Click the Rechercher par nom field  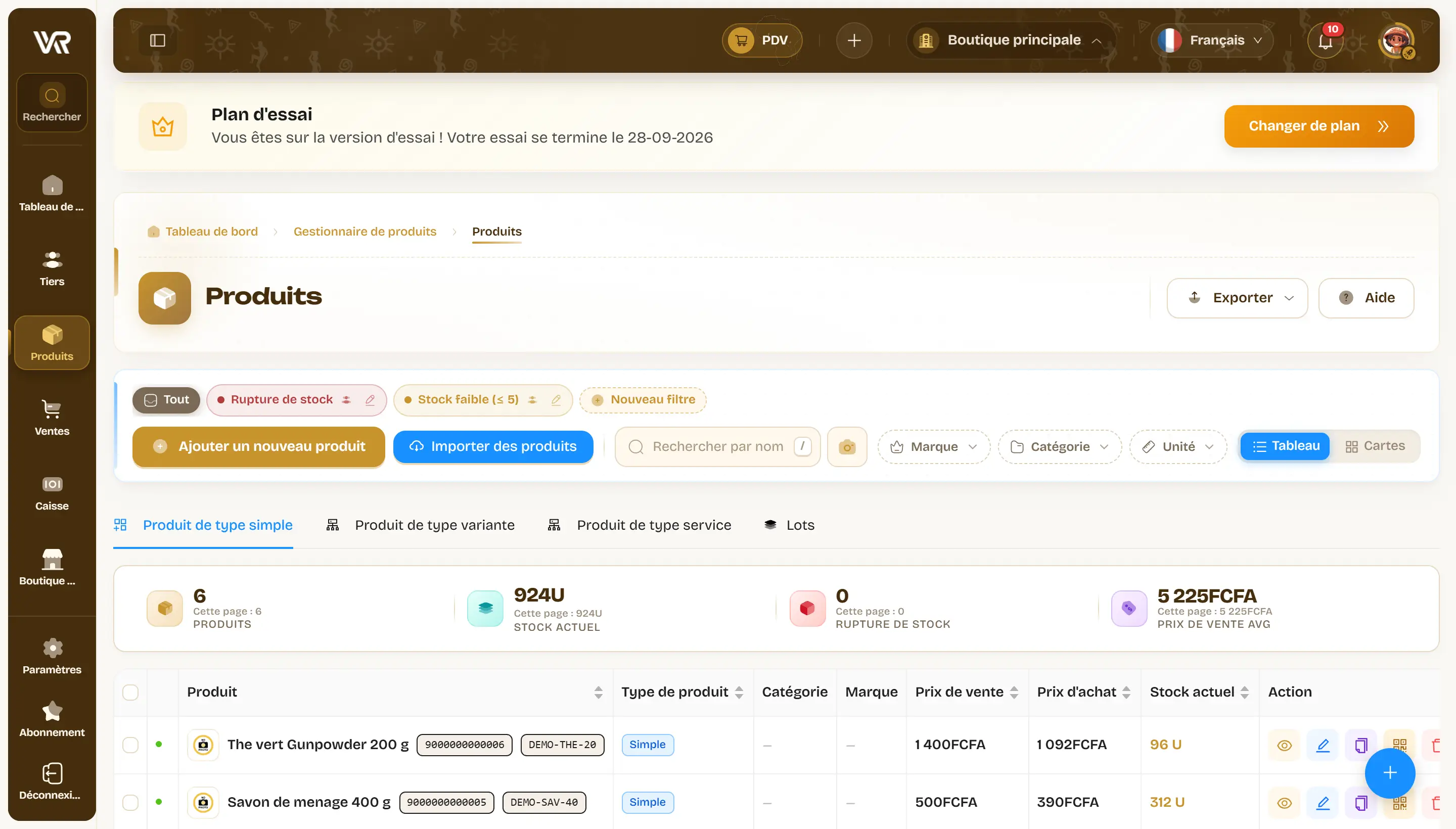coord(717,447)
